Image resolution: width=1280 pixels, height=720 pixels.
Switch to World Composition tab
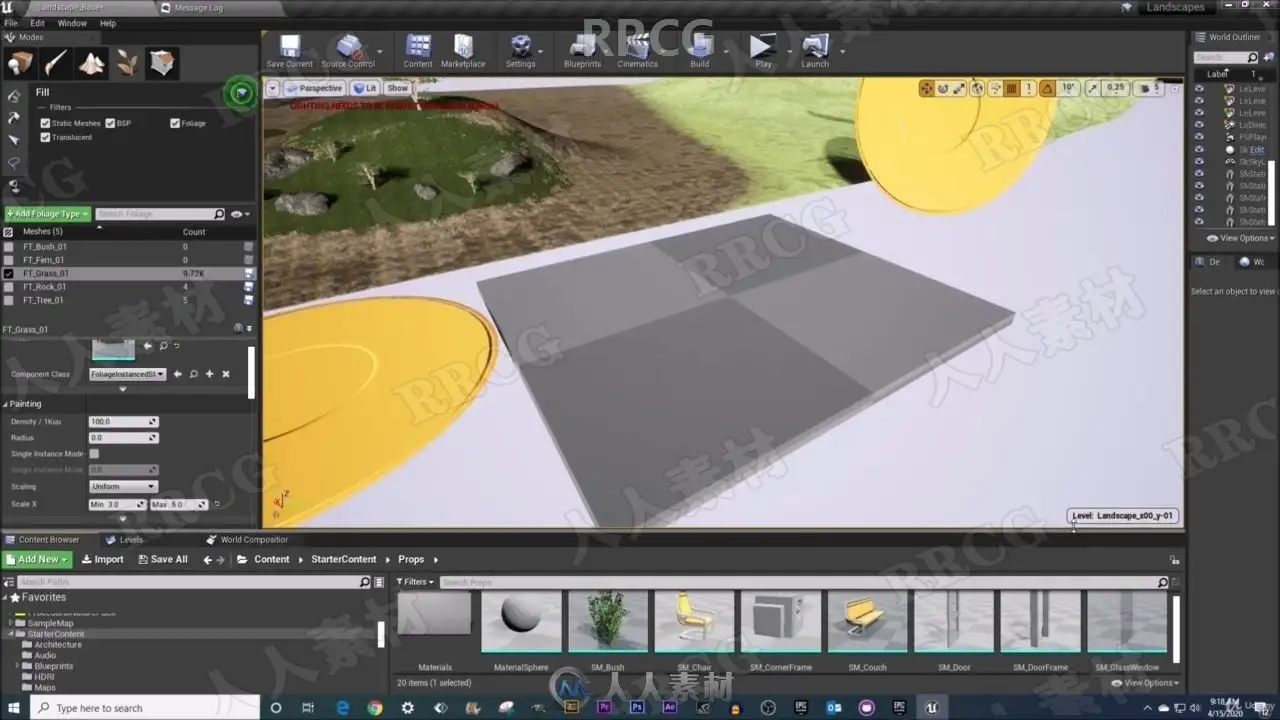pos(246,540)
